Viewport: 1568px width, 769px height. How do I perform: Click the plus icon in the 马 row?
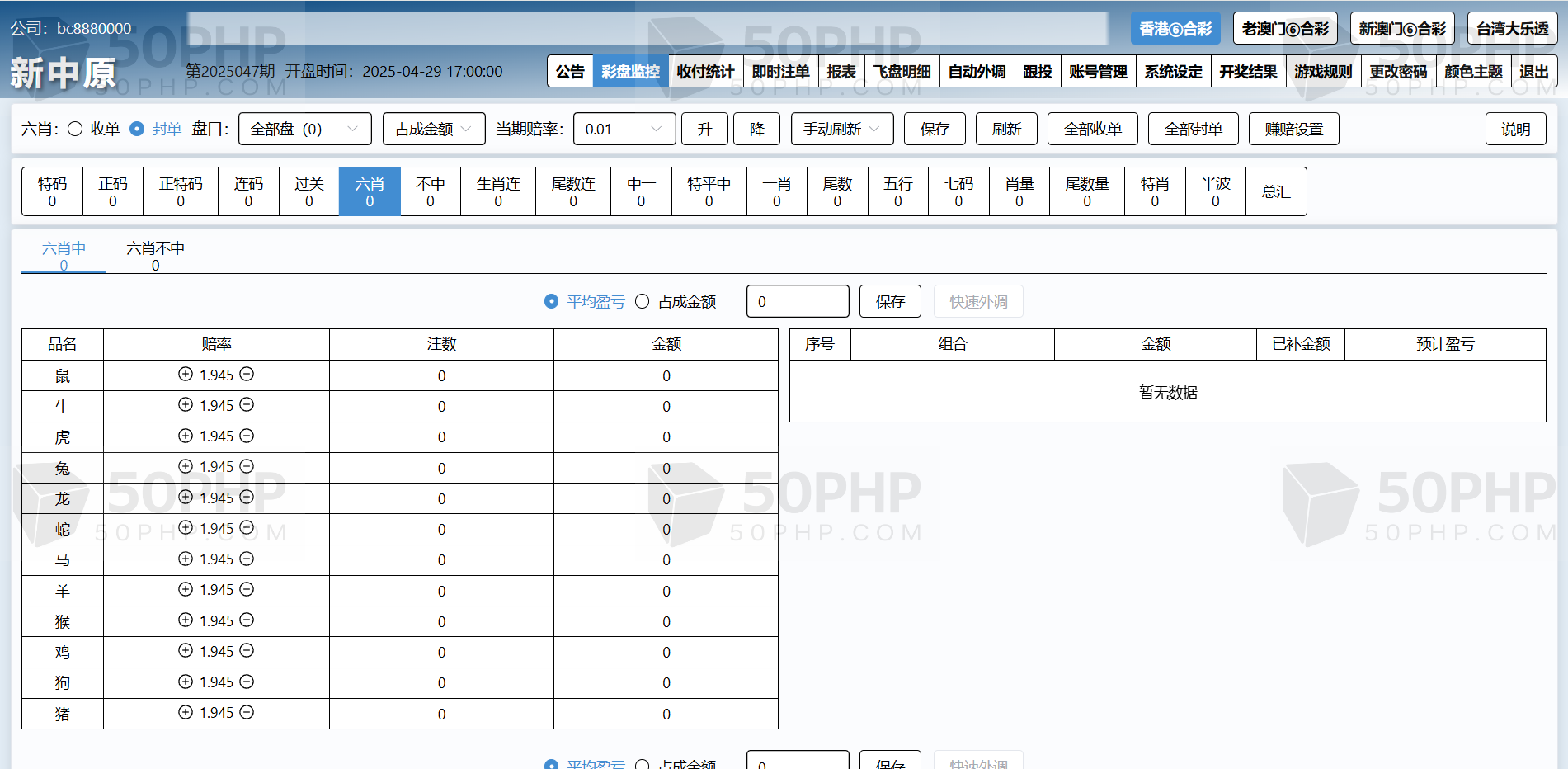click(x=186, y=559)
